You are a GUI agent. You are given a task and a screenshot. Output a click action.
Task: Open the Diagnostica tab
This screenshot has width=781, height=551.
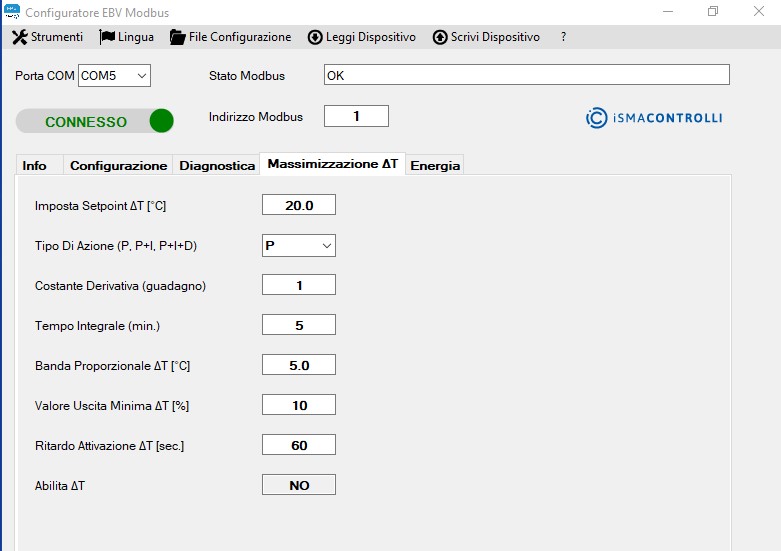click(217, 165)
